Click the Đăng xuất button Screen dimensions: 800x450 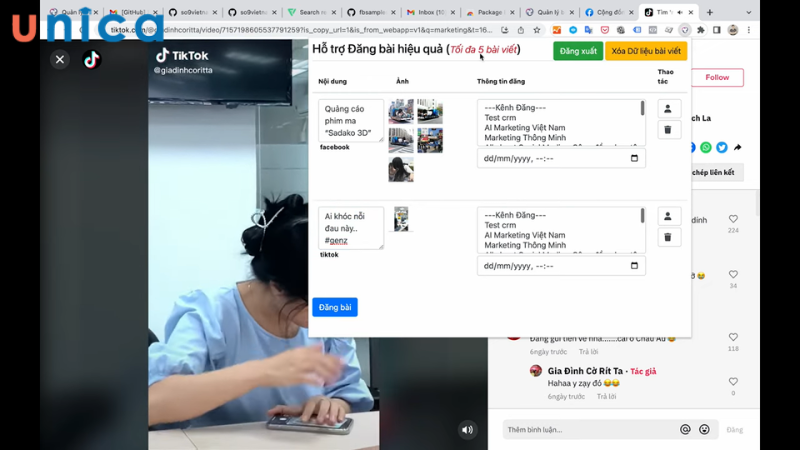[x=578, y=51]
